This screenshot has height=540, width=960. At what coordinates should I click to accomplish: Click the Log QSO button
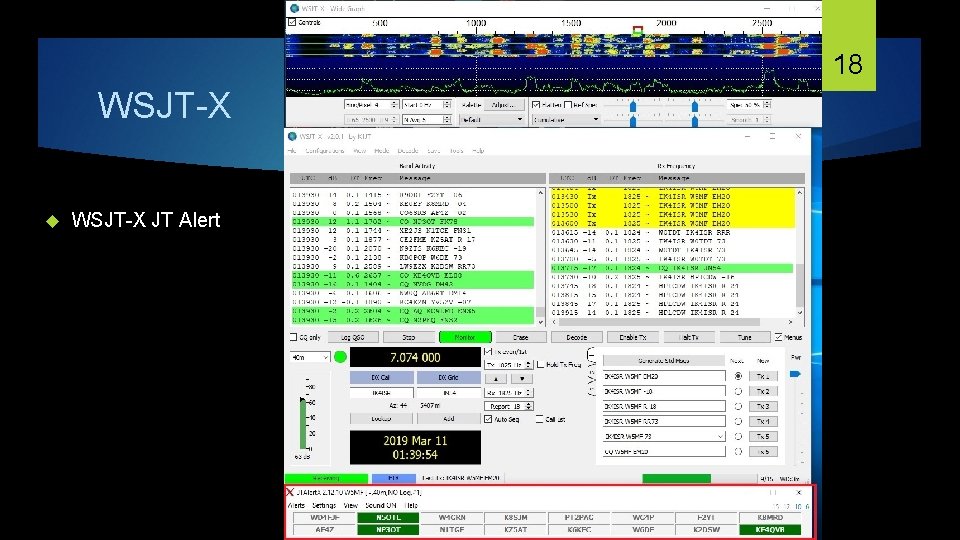pos(353,337)
